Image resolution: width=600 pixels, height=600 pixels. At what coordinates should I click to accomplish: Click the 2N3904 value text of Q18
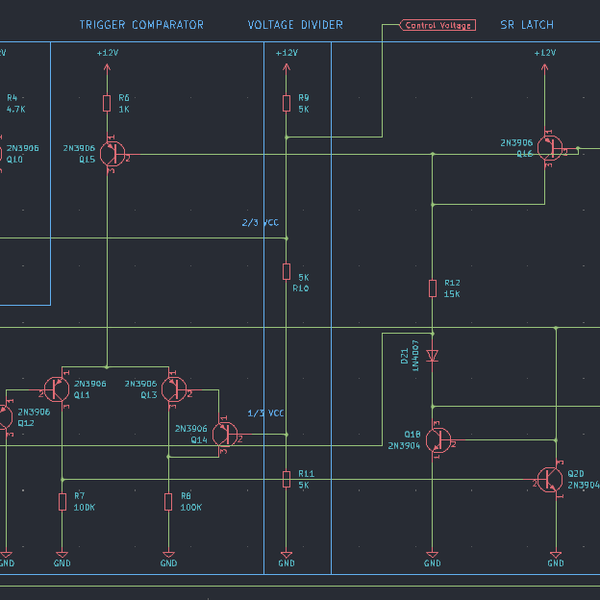coord(404,446)
